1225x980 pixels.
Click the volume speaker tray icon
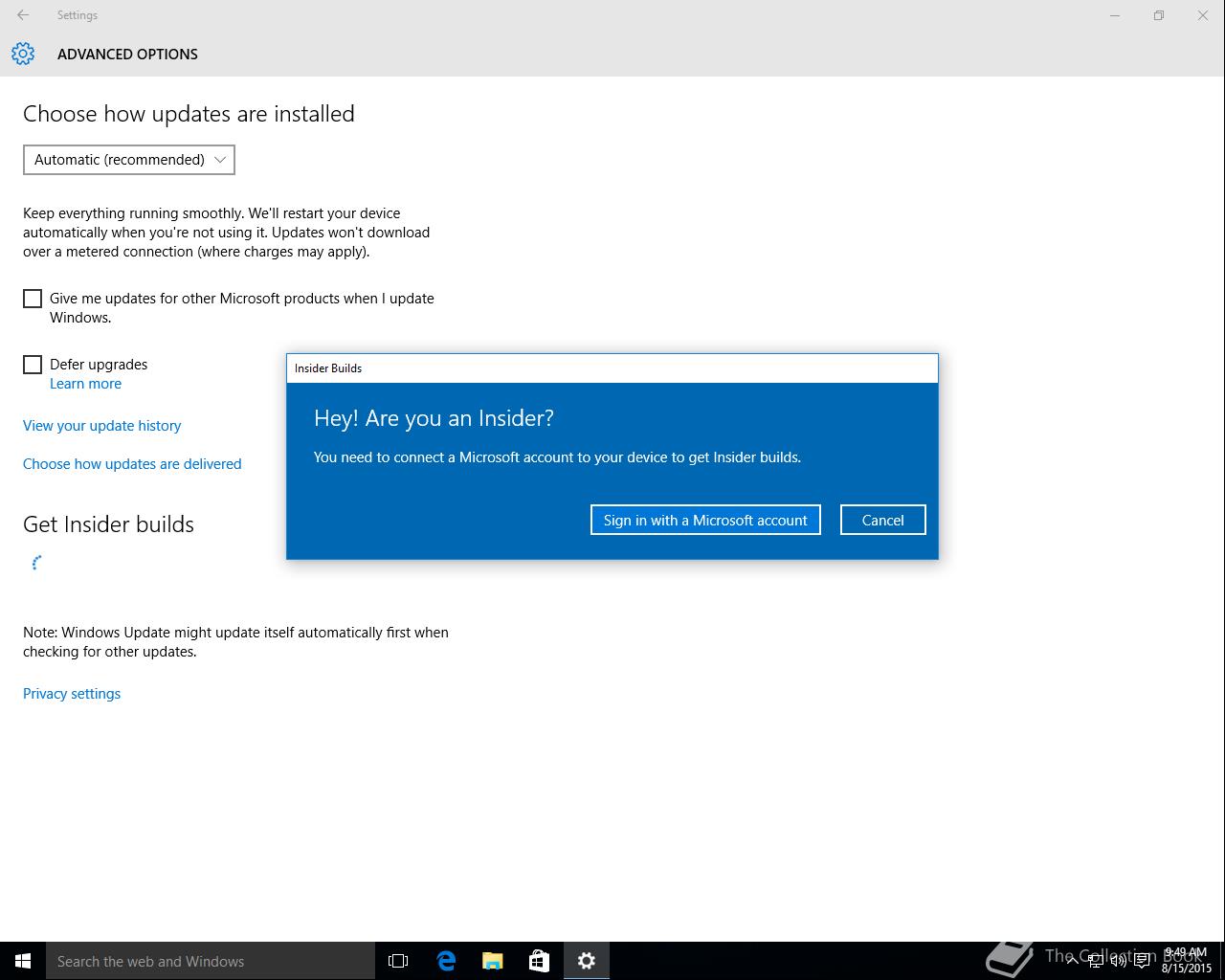pos(1118,961)
